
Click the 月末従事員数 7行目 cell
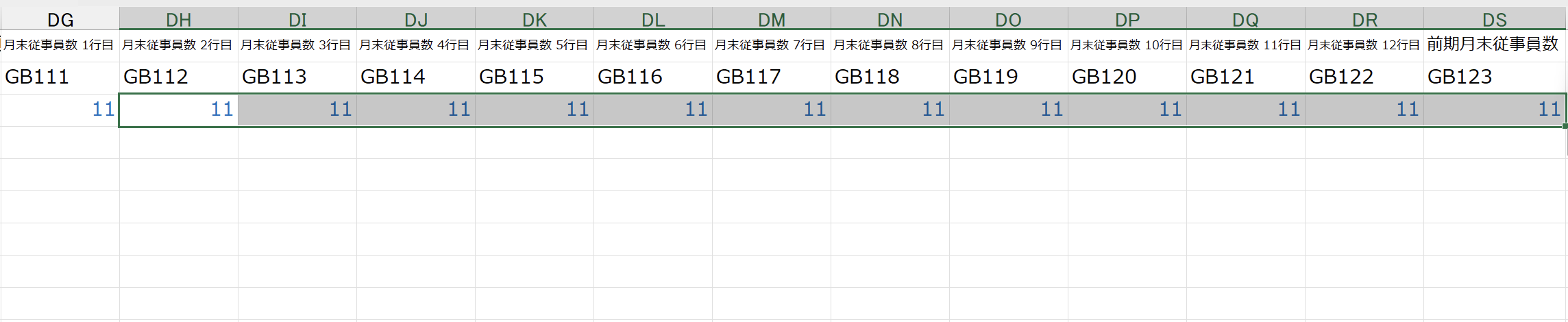pyautogui.click(x=771, y=45)
